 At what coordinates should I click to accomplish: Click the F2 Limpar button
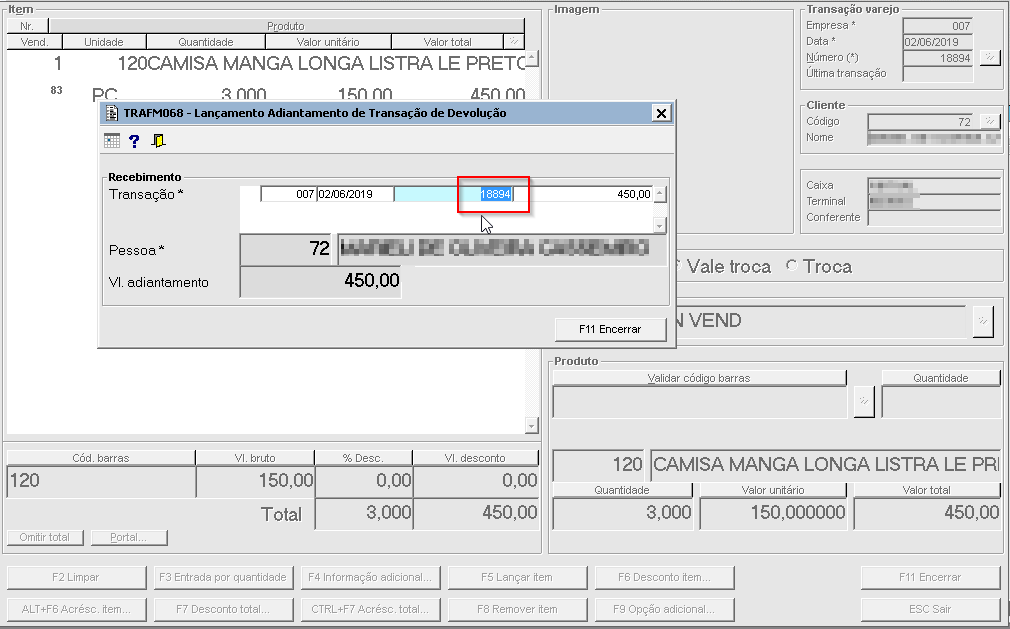pyautogui.click(x=76, y=577)
